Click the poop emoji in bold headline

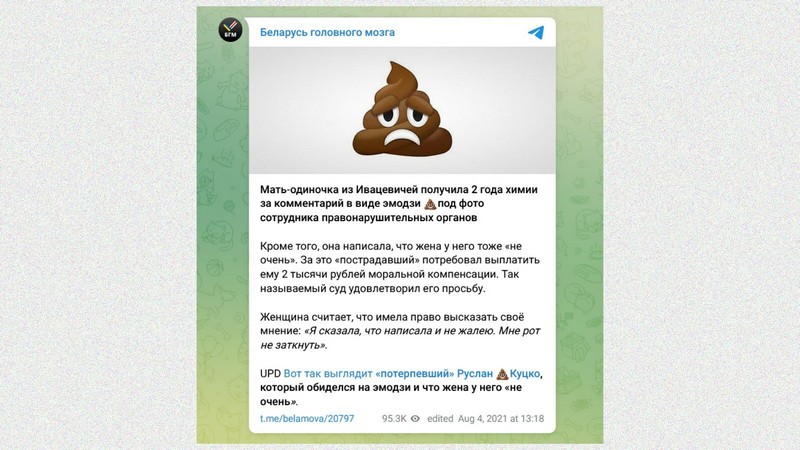click(430, 204)
